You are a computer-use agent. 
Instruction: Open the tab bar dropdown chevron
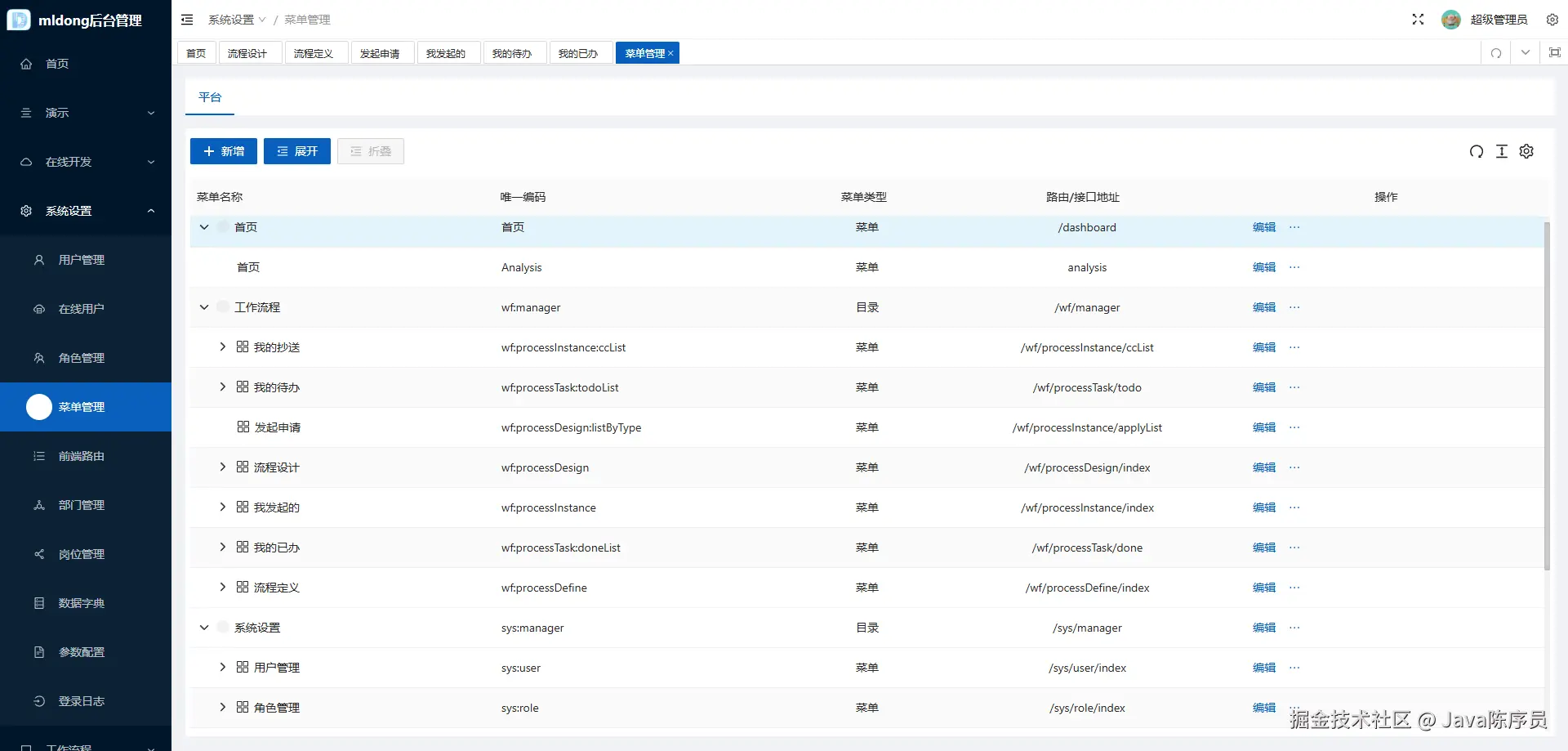[x=1526, y=53]
